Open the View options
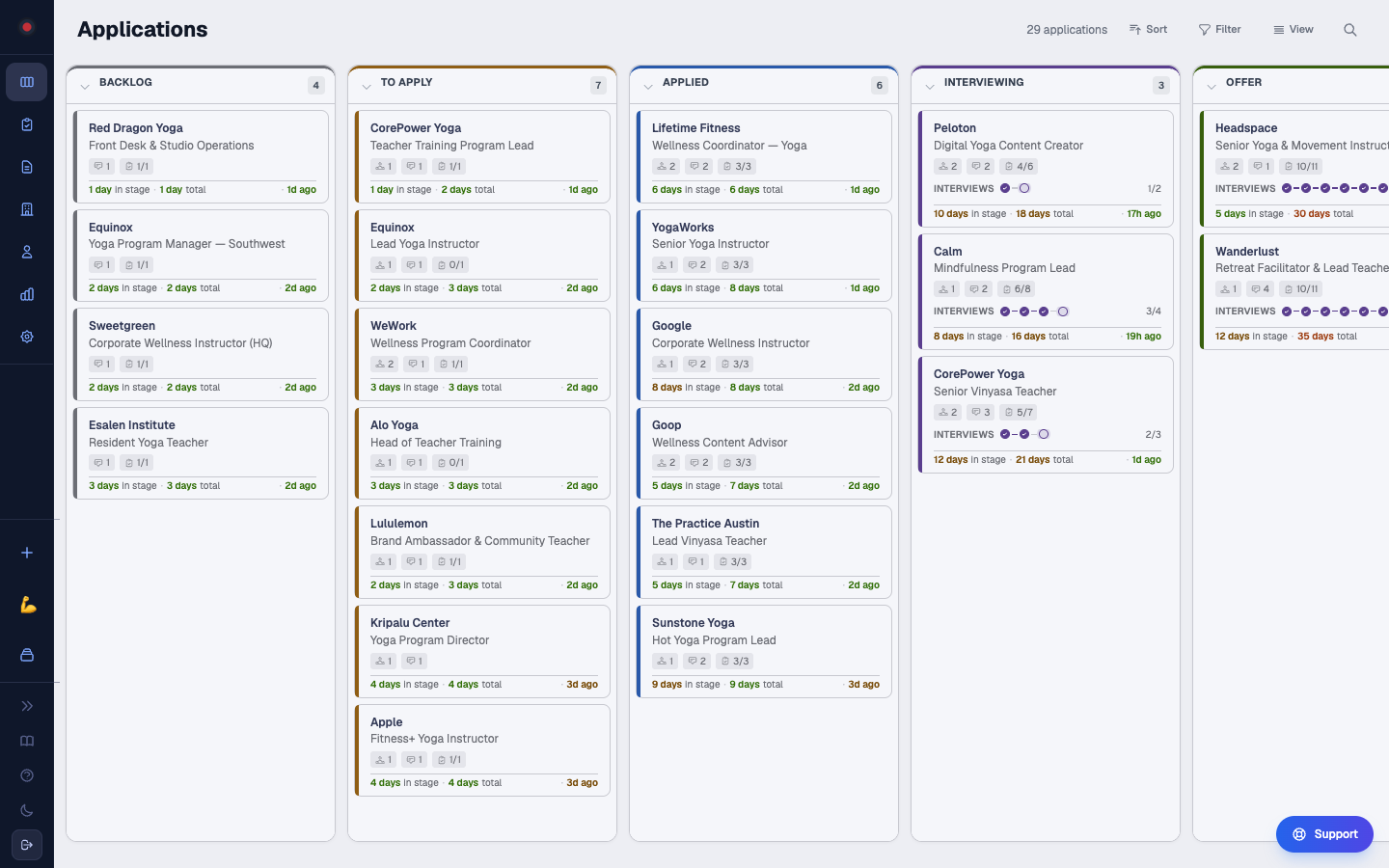 pyautogui.click(x=1294, y=30)
